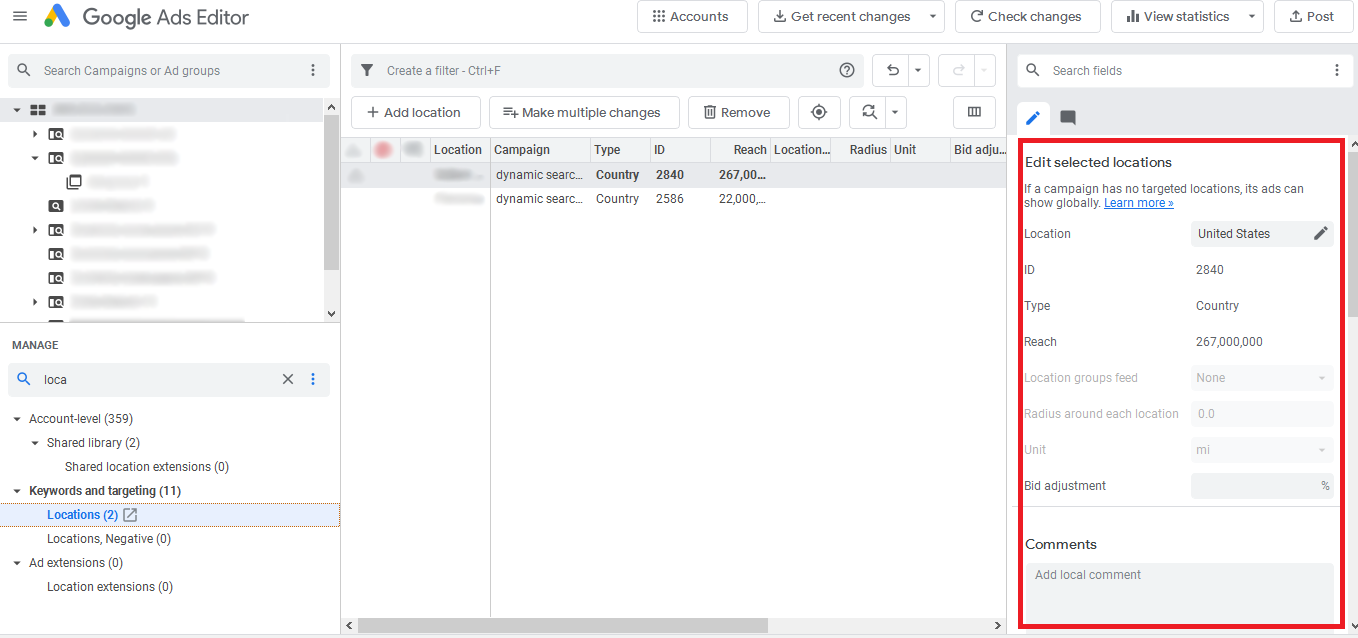Viewport: 1358px width, 638px height.
Task: Collapse the Keywords and targeting group
Action: click(17, 491)
